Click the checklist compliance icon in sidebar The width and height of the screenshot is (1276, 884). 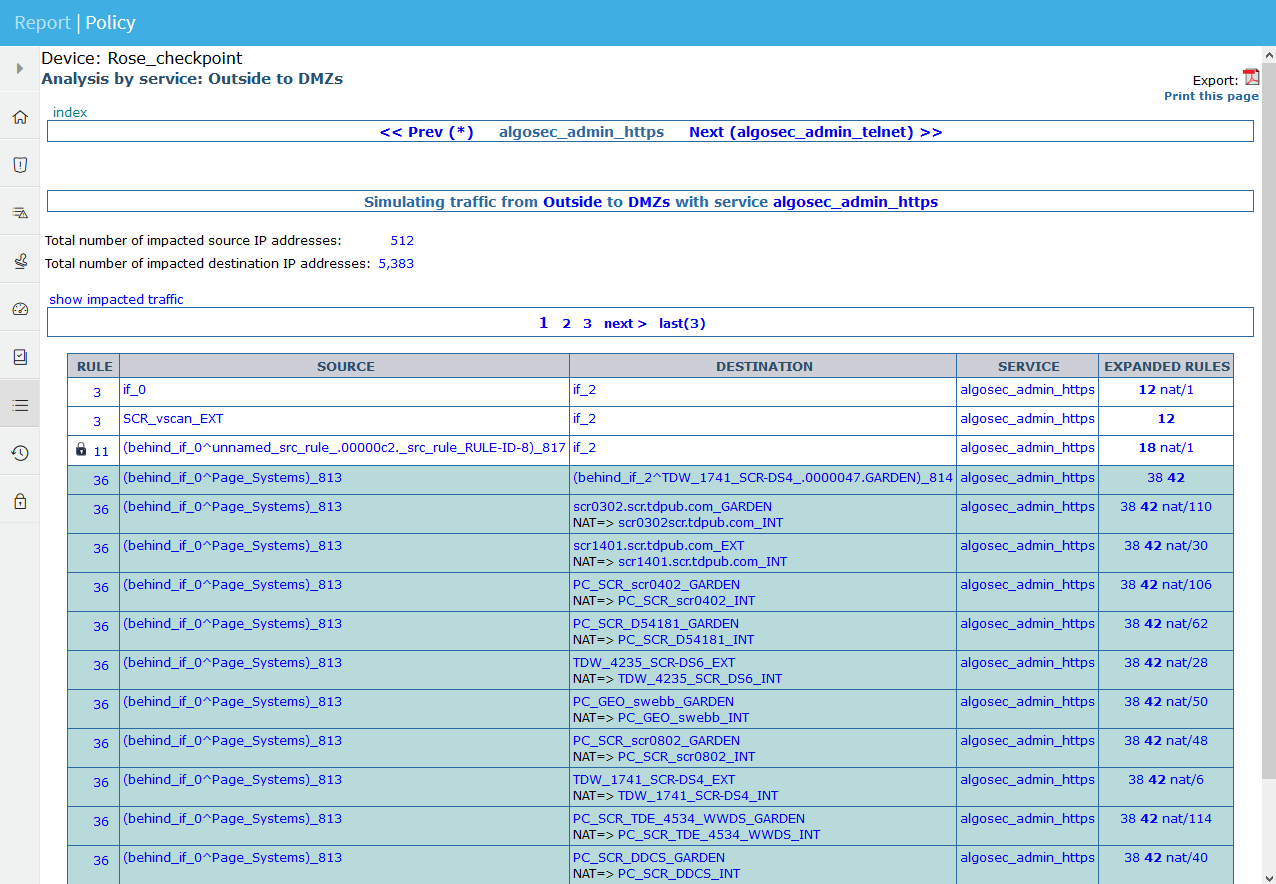pyautogui.click(x=19, y=357)
